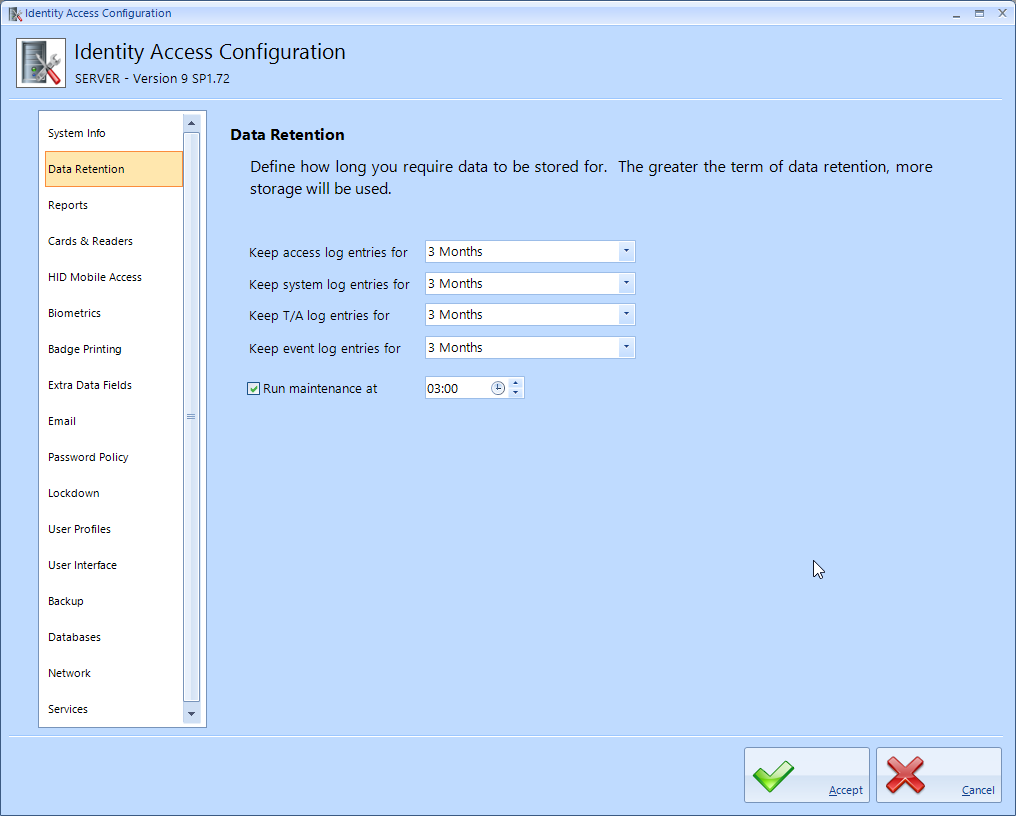Open the Backup section
This screenshot has width=1016, height=816.
(x=113, y=601)
